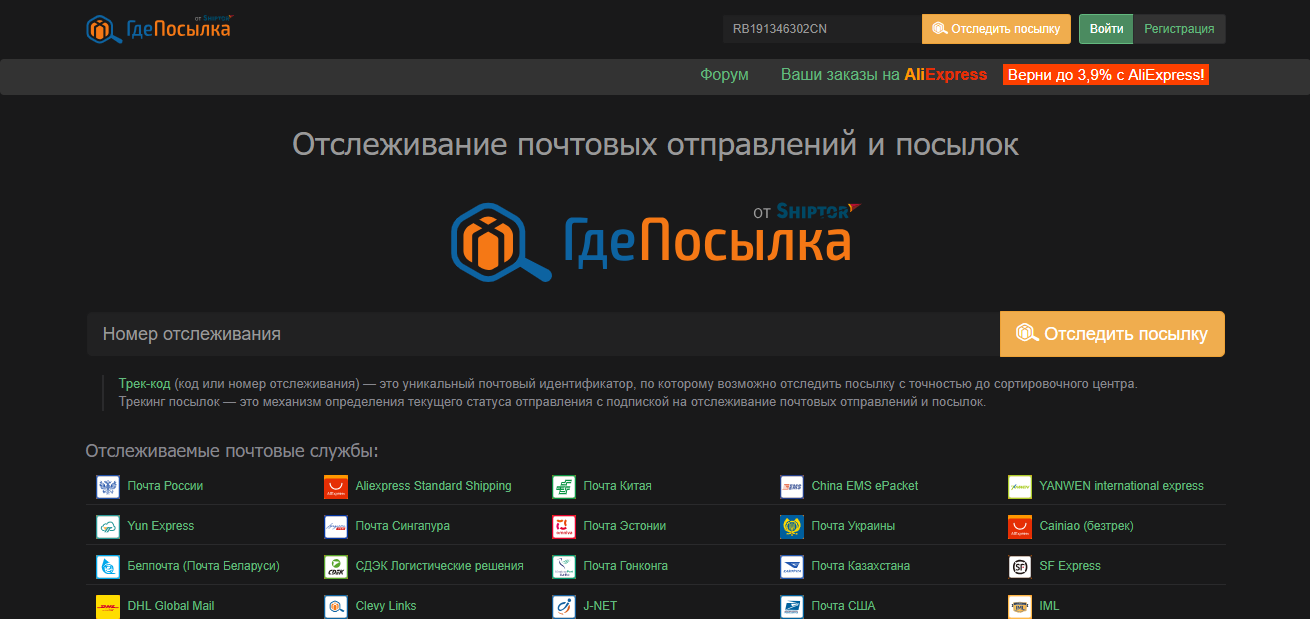Click the Отслеживаемые почтовые службы heading
This screenshot has height=619, width=1310.
232,451
